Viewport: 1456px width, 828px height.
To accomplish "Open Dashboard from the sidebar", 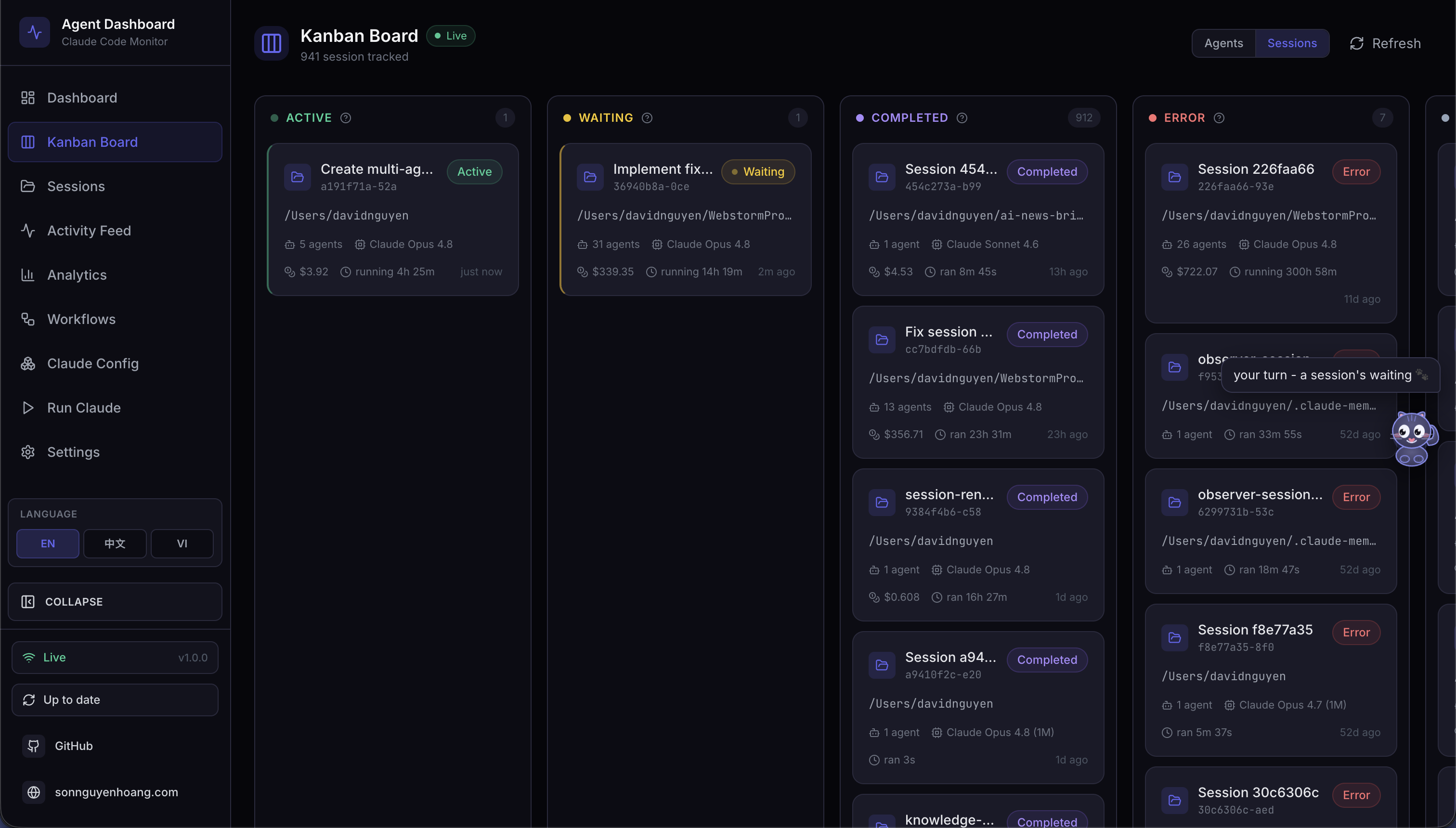I will [x=115, y=98].
